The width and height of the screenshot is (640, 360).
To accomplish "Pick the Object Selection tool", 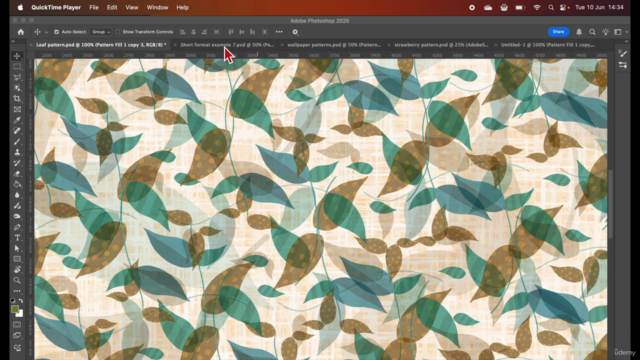I will pyautogui.click(x=17, y=88).
